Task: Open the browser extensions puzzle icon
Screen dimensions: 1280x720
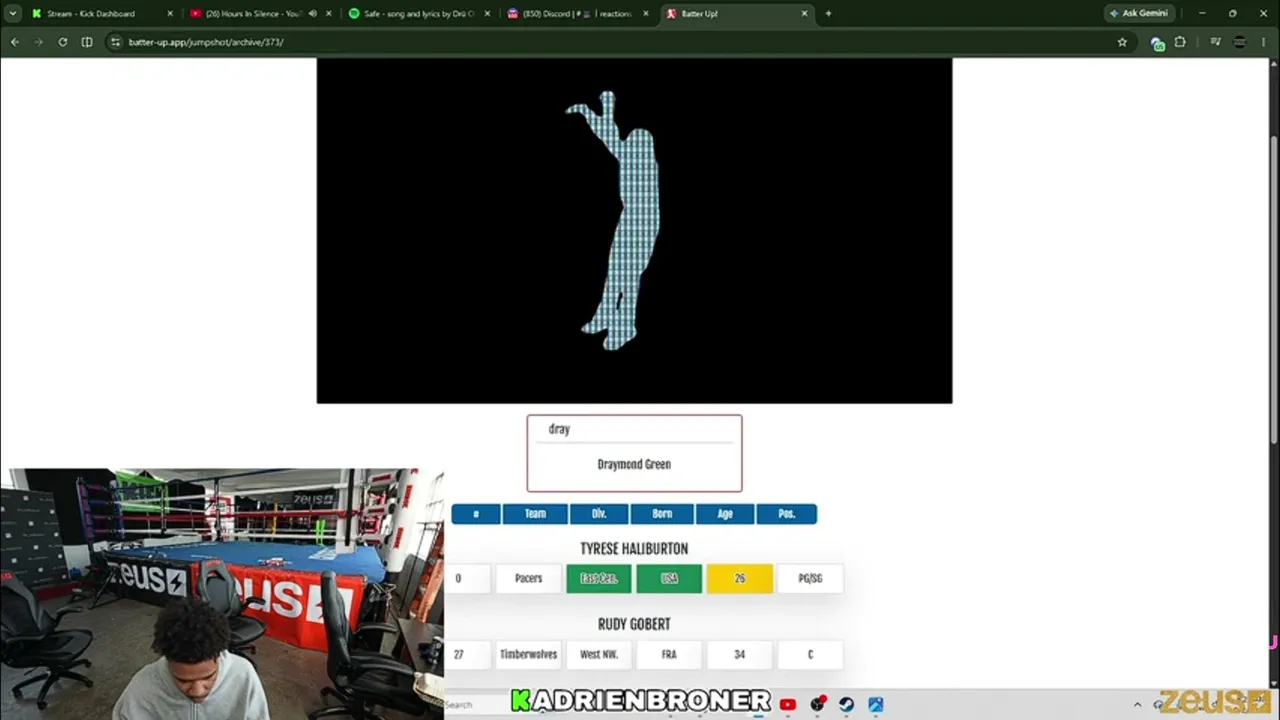Action: click(1180, 42)
